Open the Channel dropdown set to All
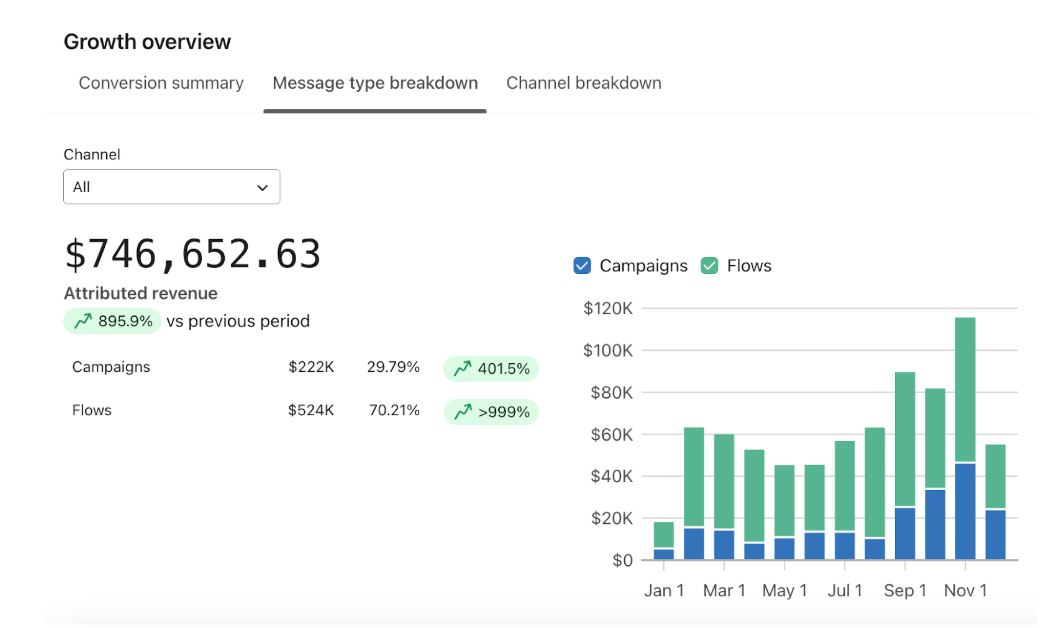Image resolution: width=1052 pixels, height=628 pixels. [x=171, y=187]
